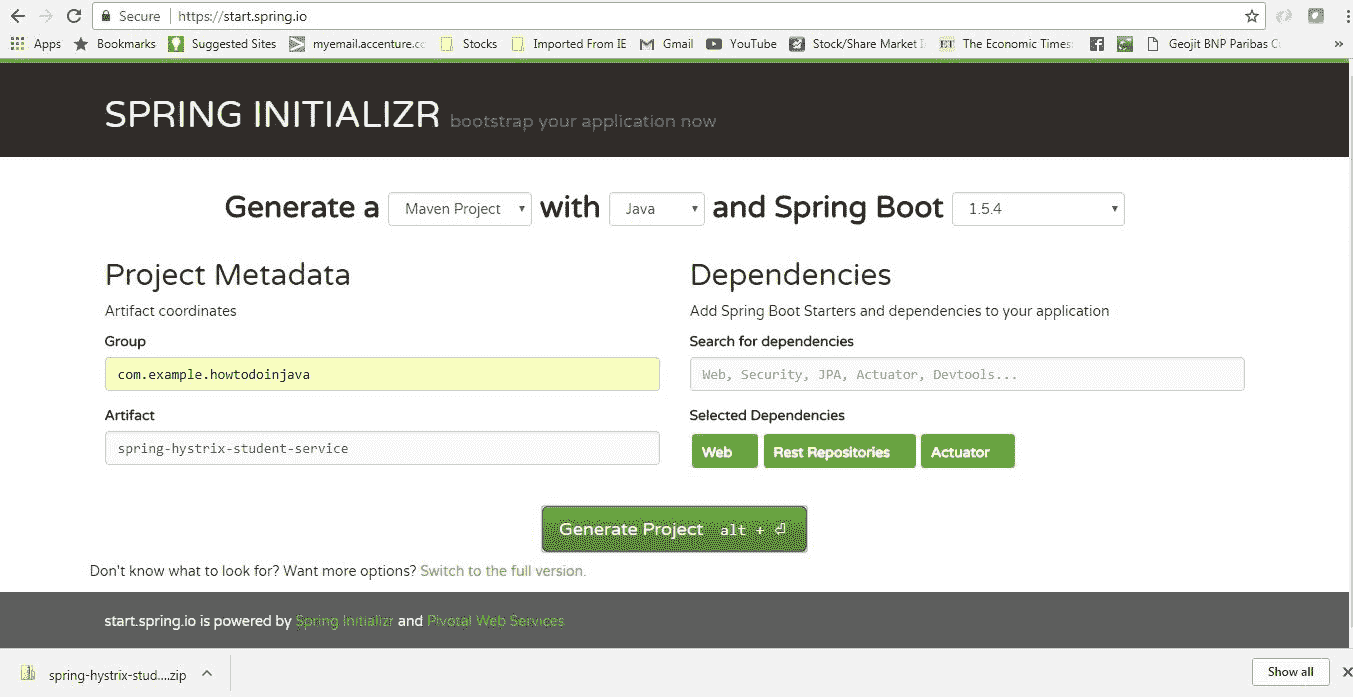Click Show all downloads button
Image resolution: width=1353 pixels, height=697 pixels.
coord(1290,672)
